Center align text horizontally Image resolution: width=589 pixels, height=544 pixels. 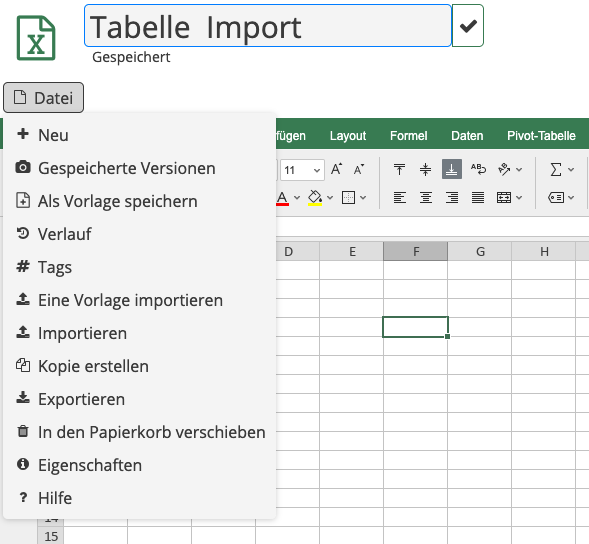[x=425, y=197]
